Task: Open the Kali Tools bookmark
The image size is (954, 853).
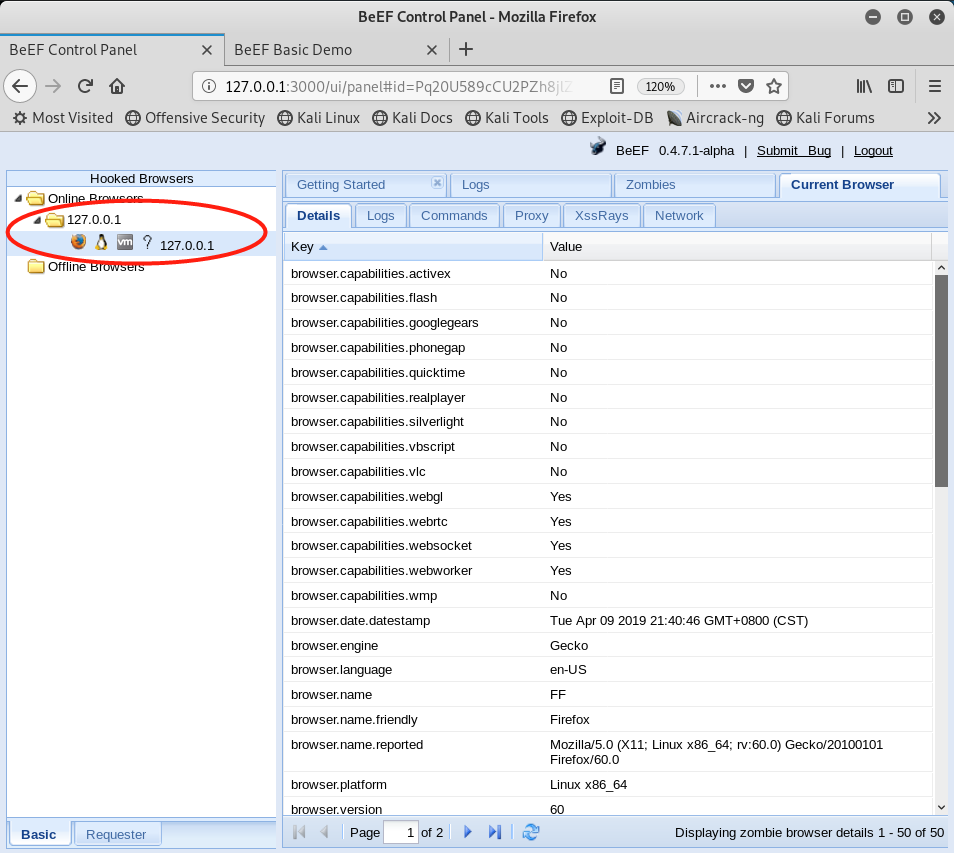Action: (x=507, y=118)
